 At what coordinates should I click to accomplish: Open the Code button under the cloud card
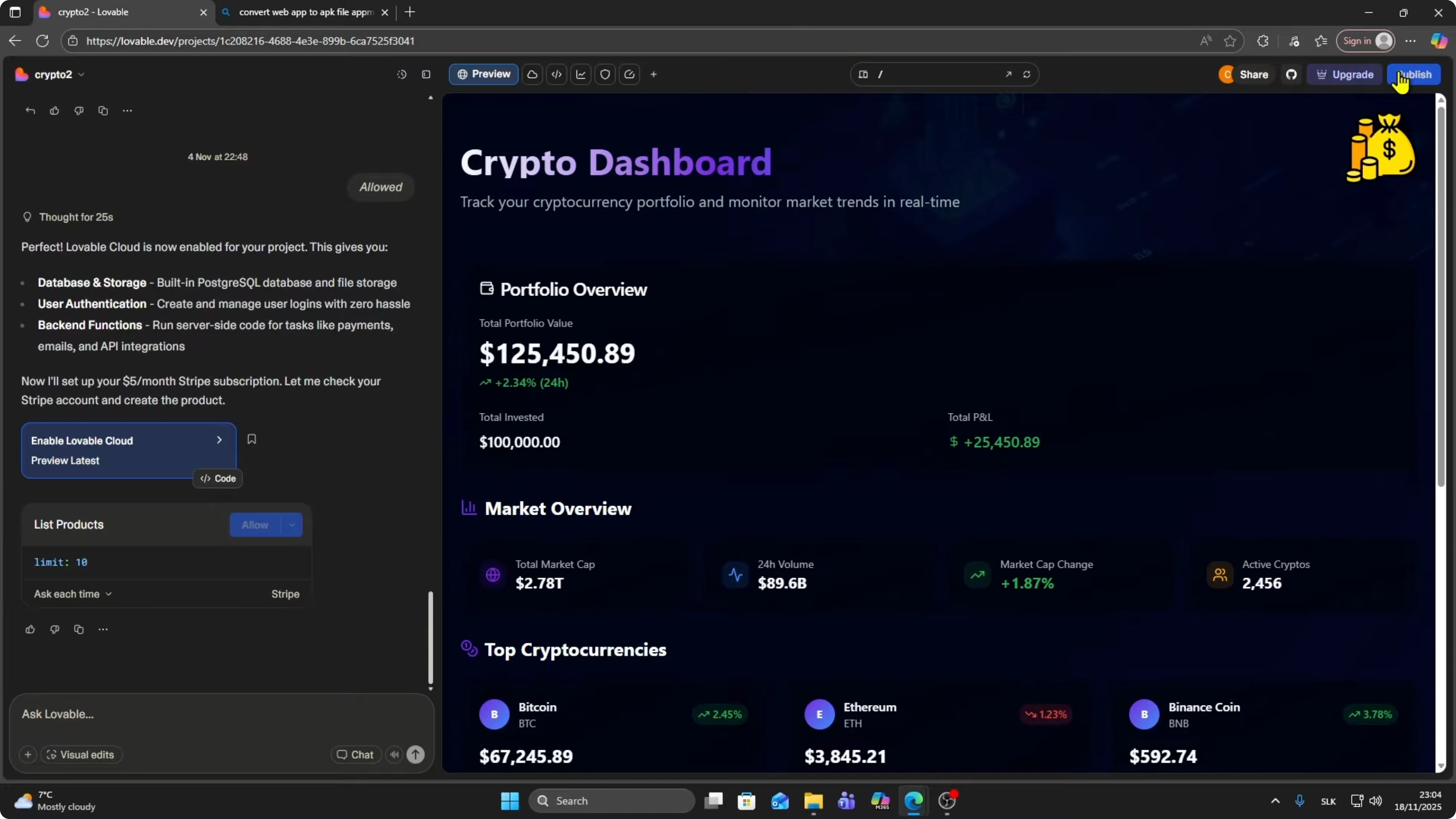pos(218,478)
